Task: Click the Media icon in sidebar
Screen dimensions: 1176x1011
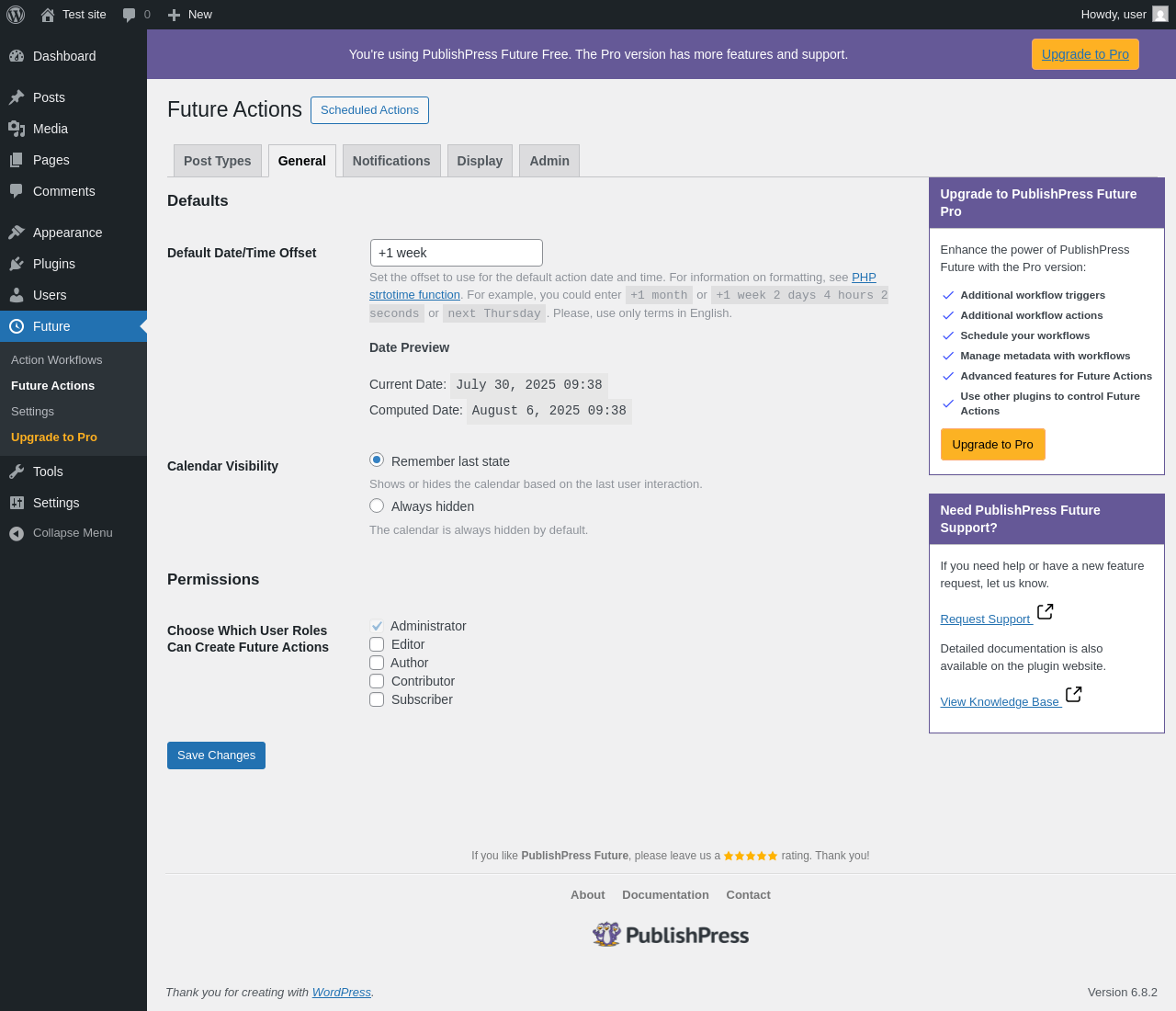Action: pos(17,129)
